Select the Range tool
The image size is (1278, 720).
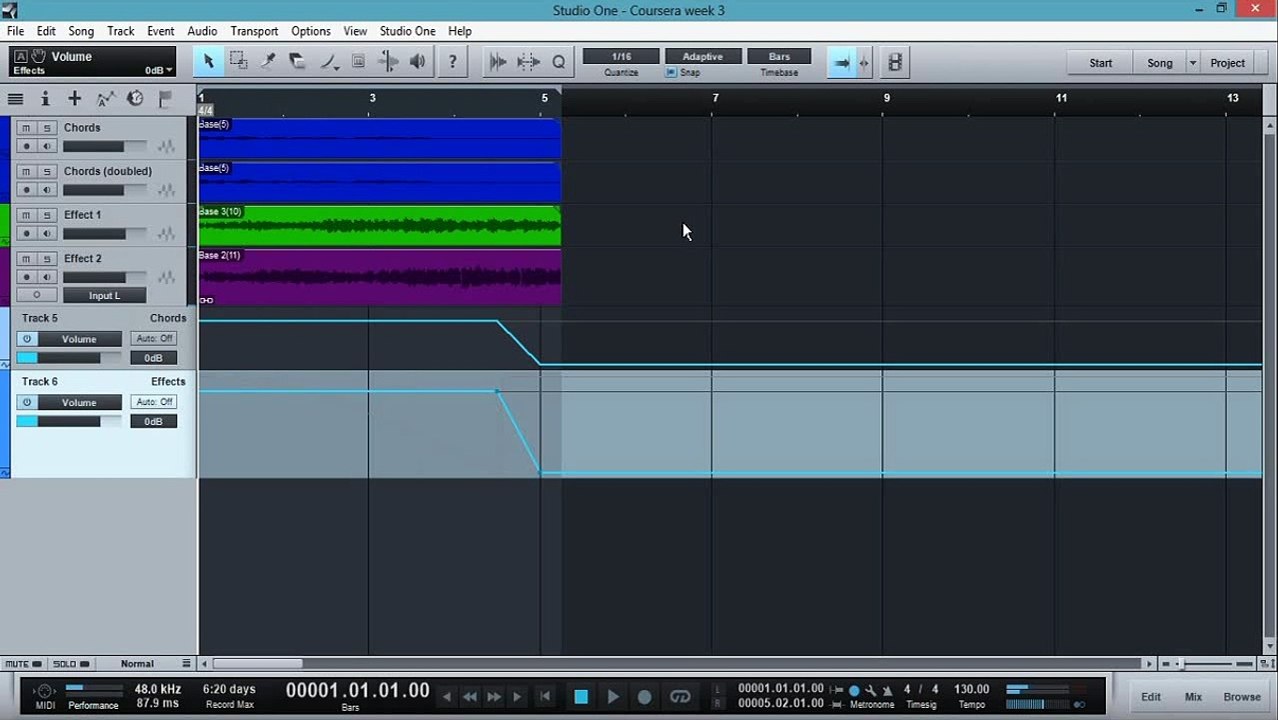pyautogui.click(x=239, y=62)
